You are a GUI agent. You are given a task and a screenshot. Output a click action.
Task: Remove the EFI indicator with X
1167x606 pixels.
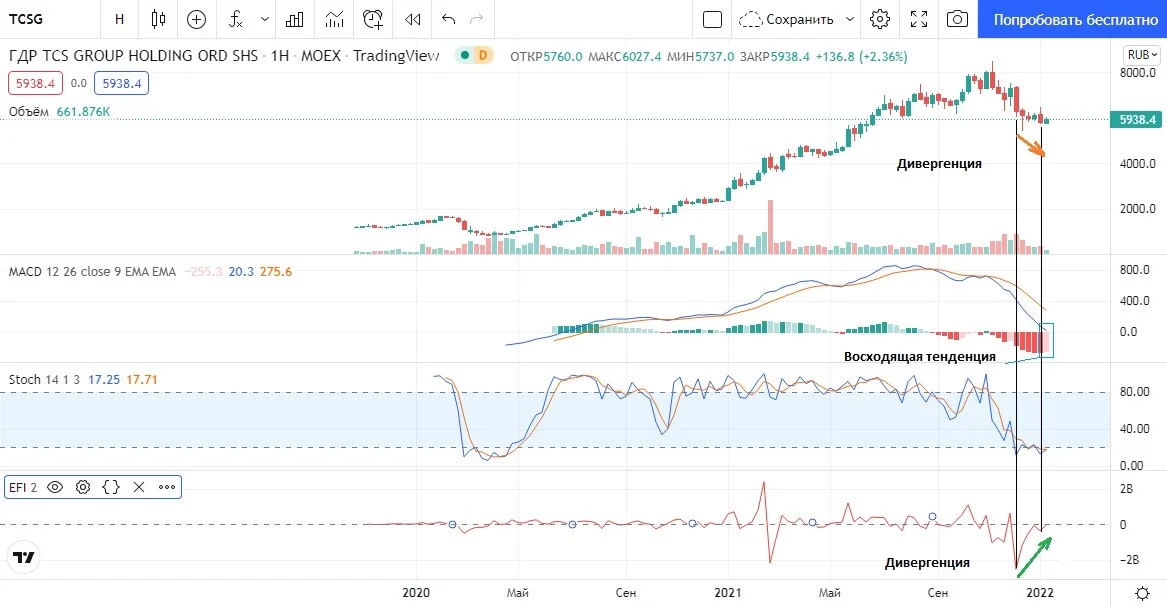click(x=139, y=488)
